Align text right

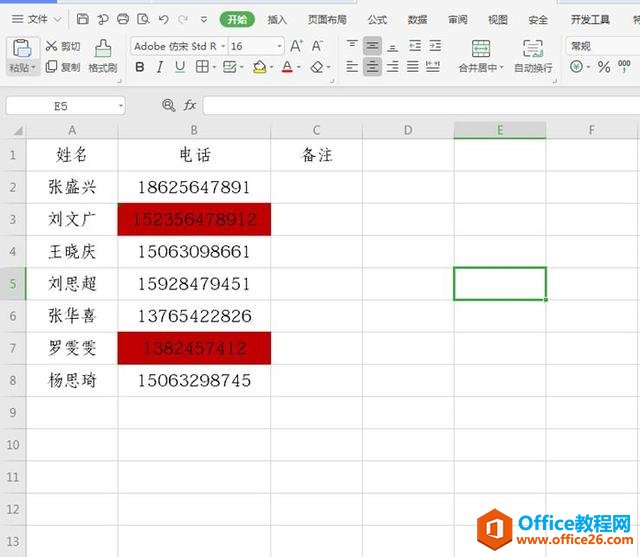coord(392,67)
